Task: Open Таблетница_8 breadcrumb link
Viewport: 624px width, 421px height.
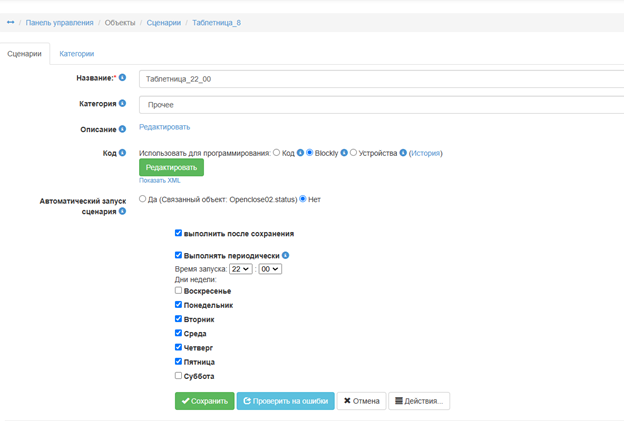Action: click(x=216, y=23)
